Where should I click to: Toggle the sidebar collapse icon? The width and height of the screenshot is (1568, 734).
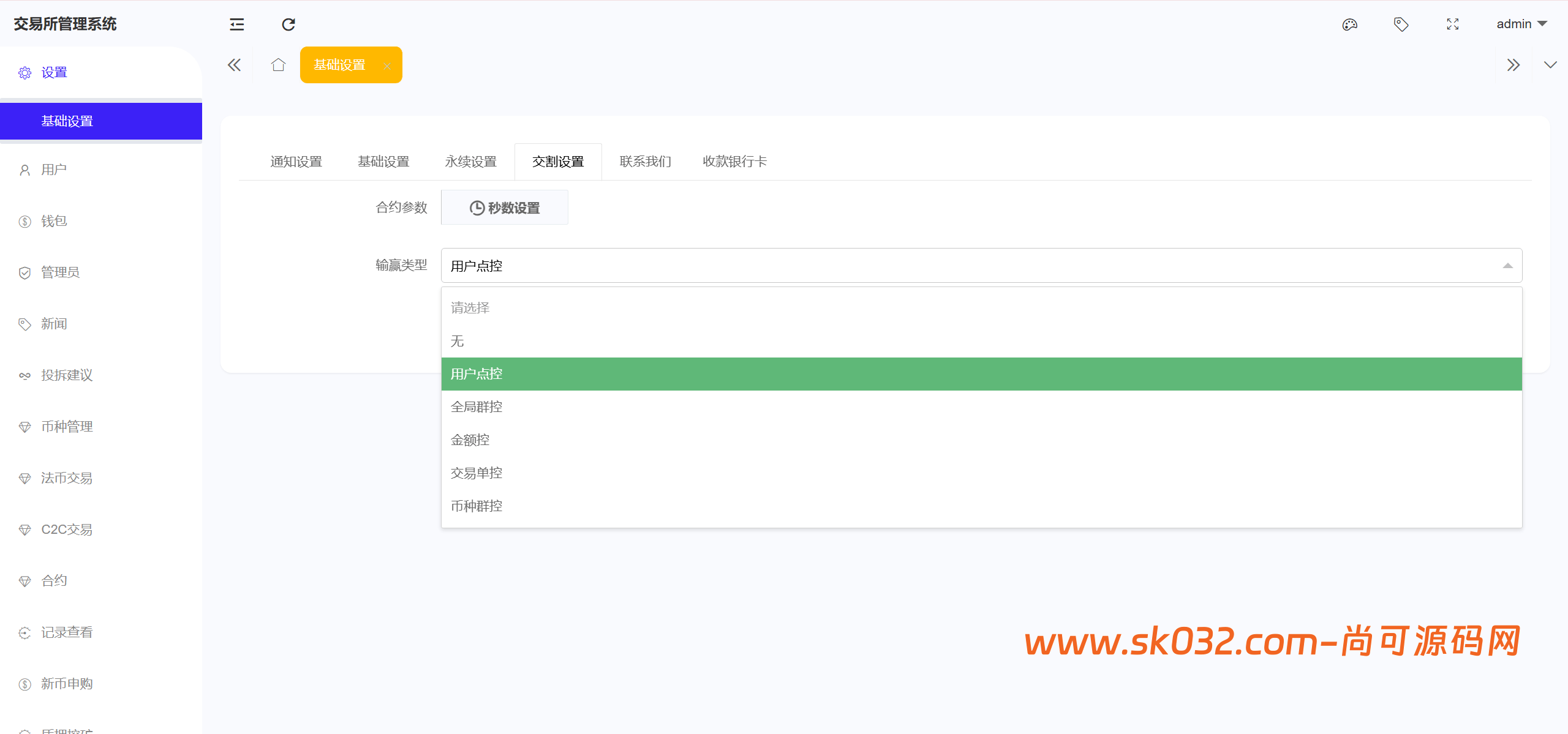pyautogui.click(x=236, y=24)
